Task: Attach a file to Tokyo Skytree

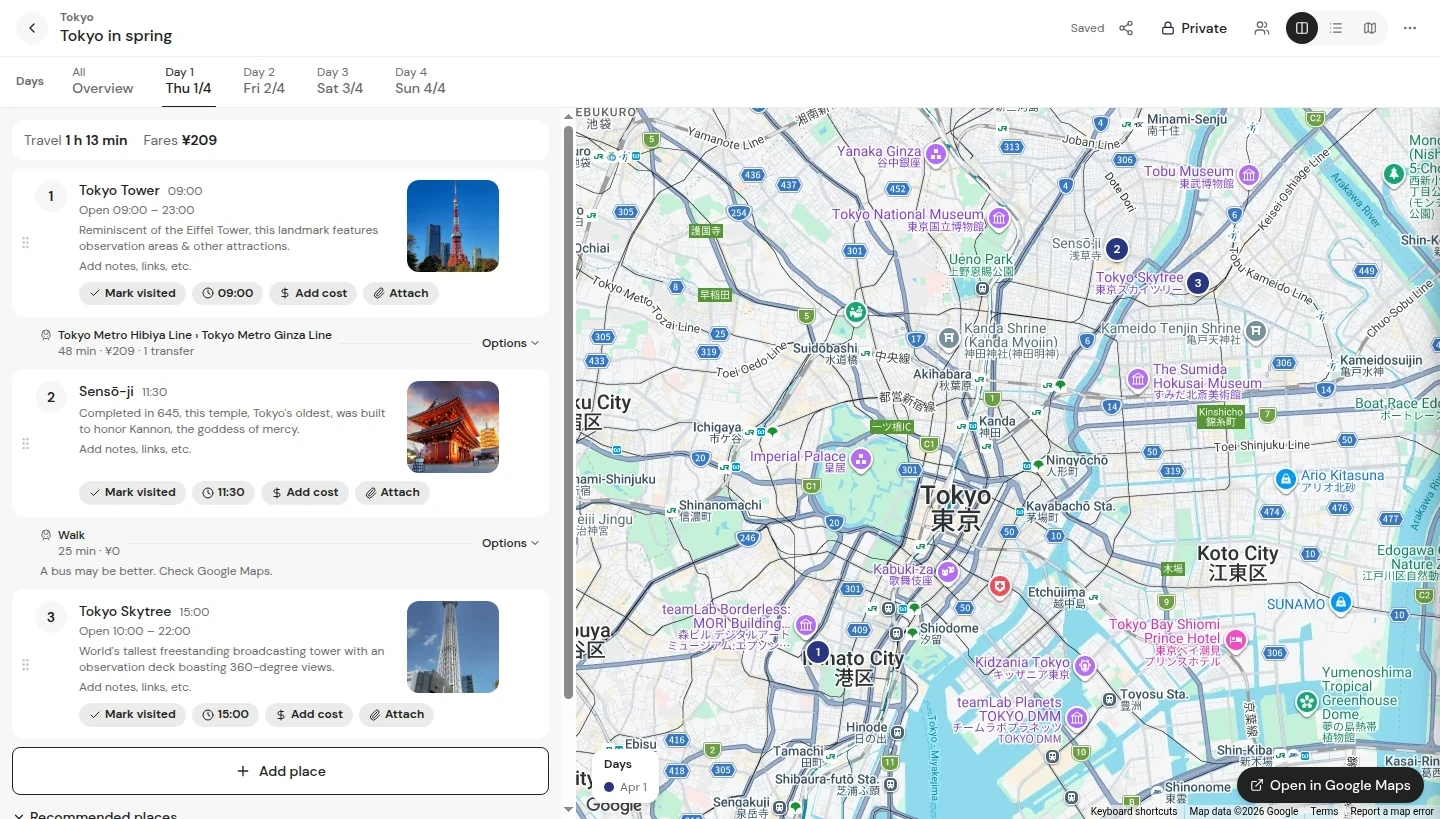Action: tap(396, 714)
